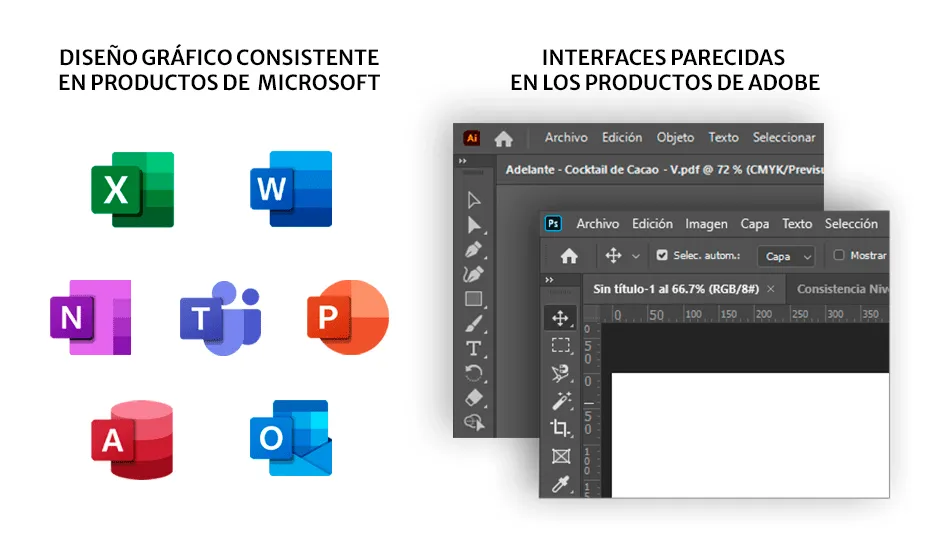940x534 pixels.
Task: Open the Selección menu in Photoshop
Action: (x=851, y=224)
